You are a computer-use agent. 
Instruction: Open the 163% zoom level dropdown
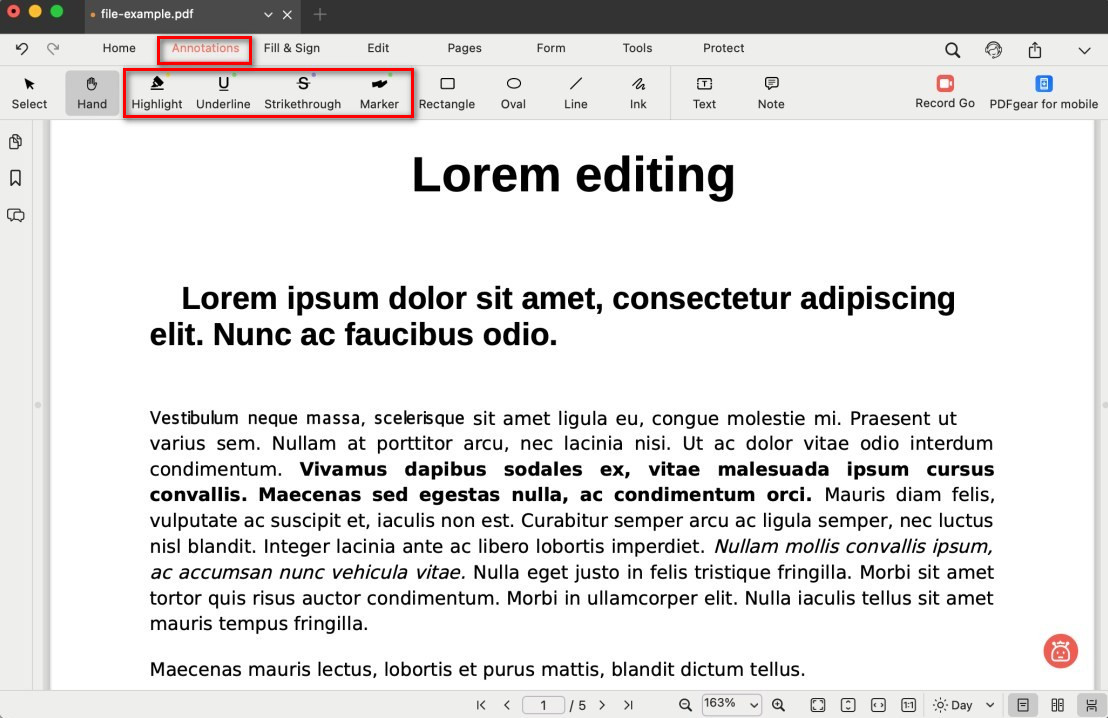(731, 705)
